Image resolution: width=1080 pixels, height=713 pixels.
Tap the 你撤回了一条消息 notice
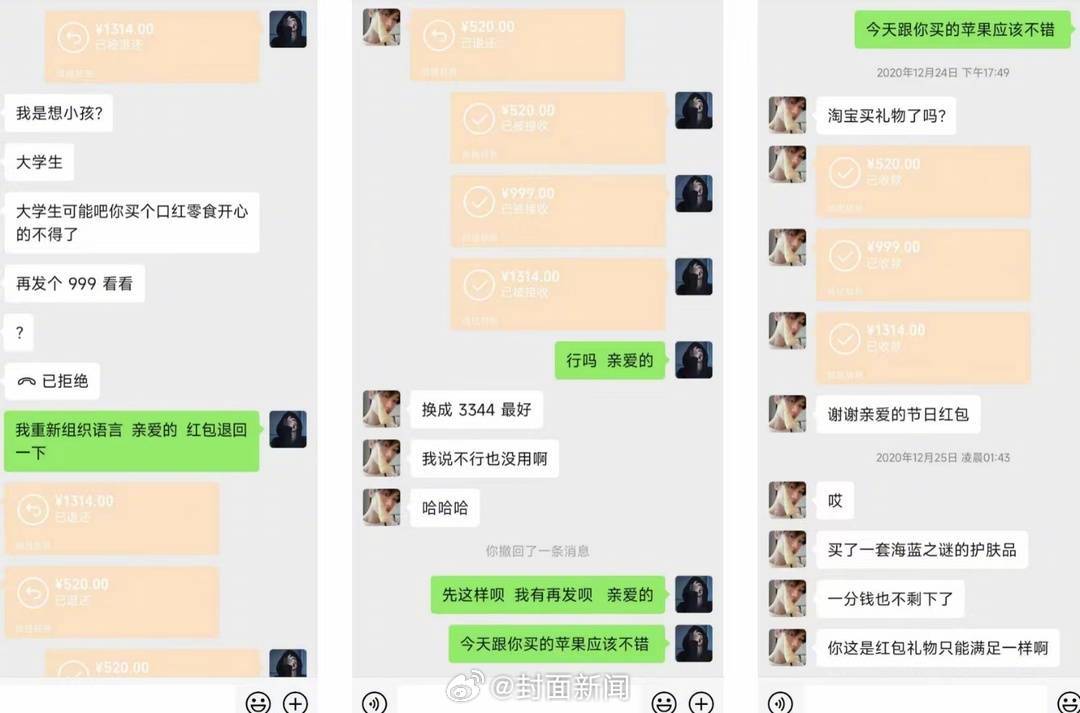tap(537, 551)
